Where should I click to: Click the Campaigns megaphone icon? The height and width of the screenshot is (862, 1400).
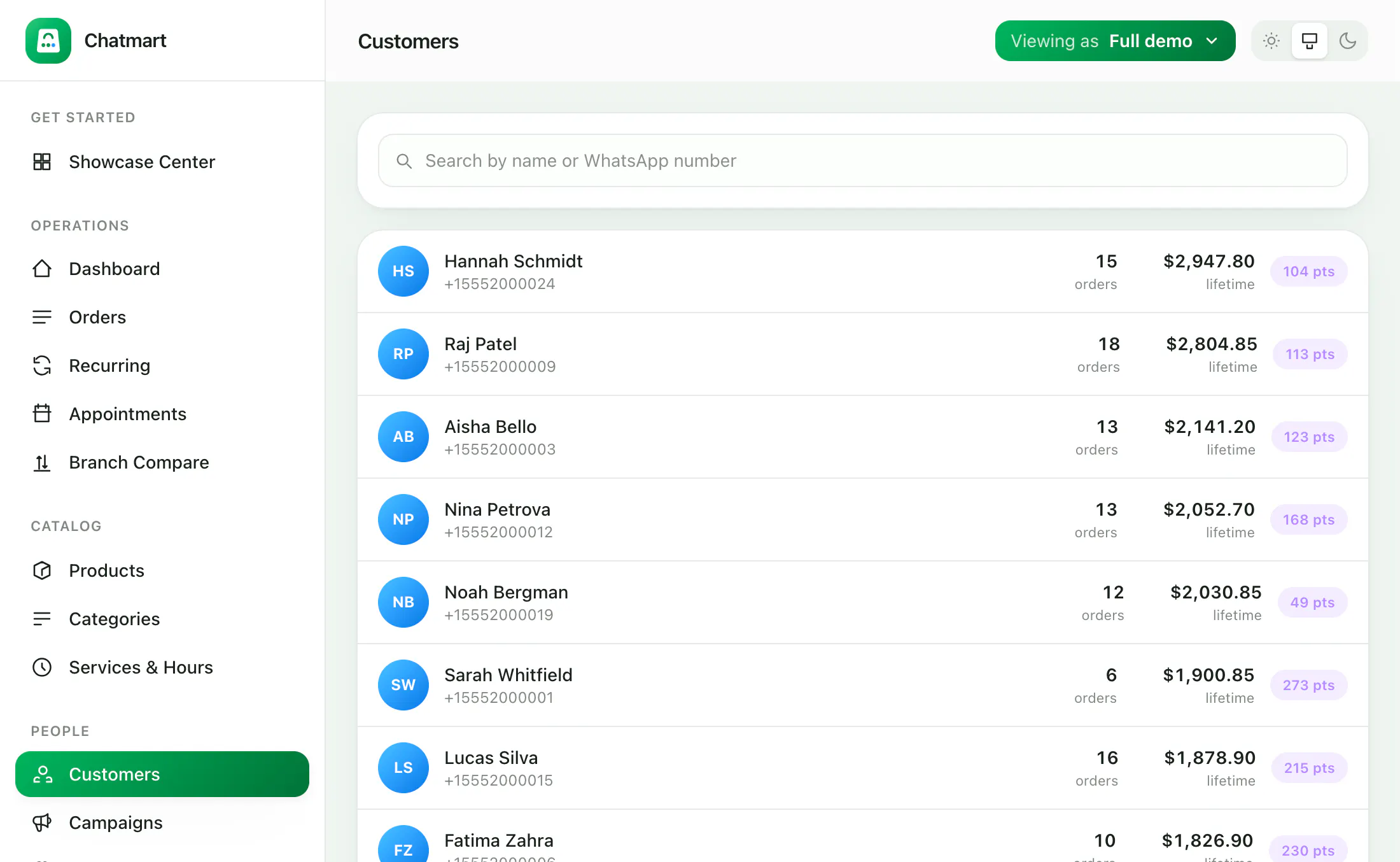pyautogui.click(x=42, y=823)
